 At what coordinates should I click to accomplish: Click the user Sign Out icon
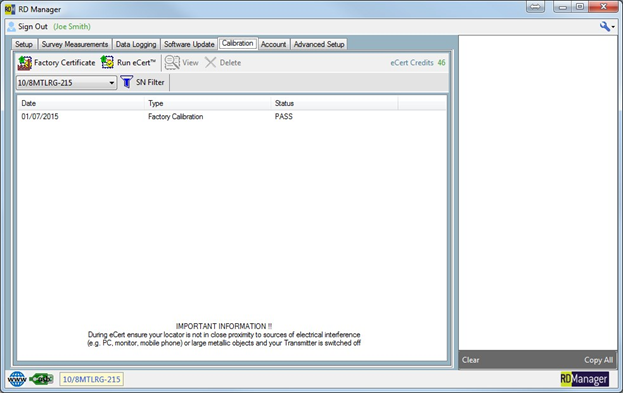coord(12,27)
